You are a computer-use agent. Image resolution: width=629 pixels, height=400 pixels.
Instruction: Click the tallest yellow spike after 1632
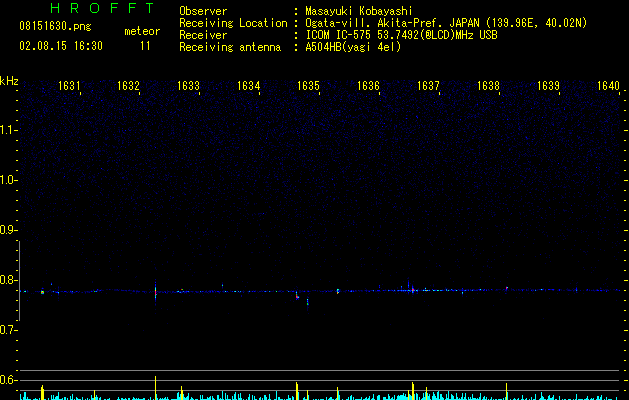155,388
